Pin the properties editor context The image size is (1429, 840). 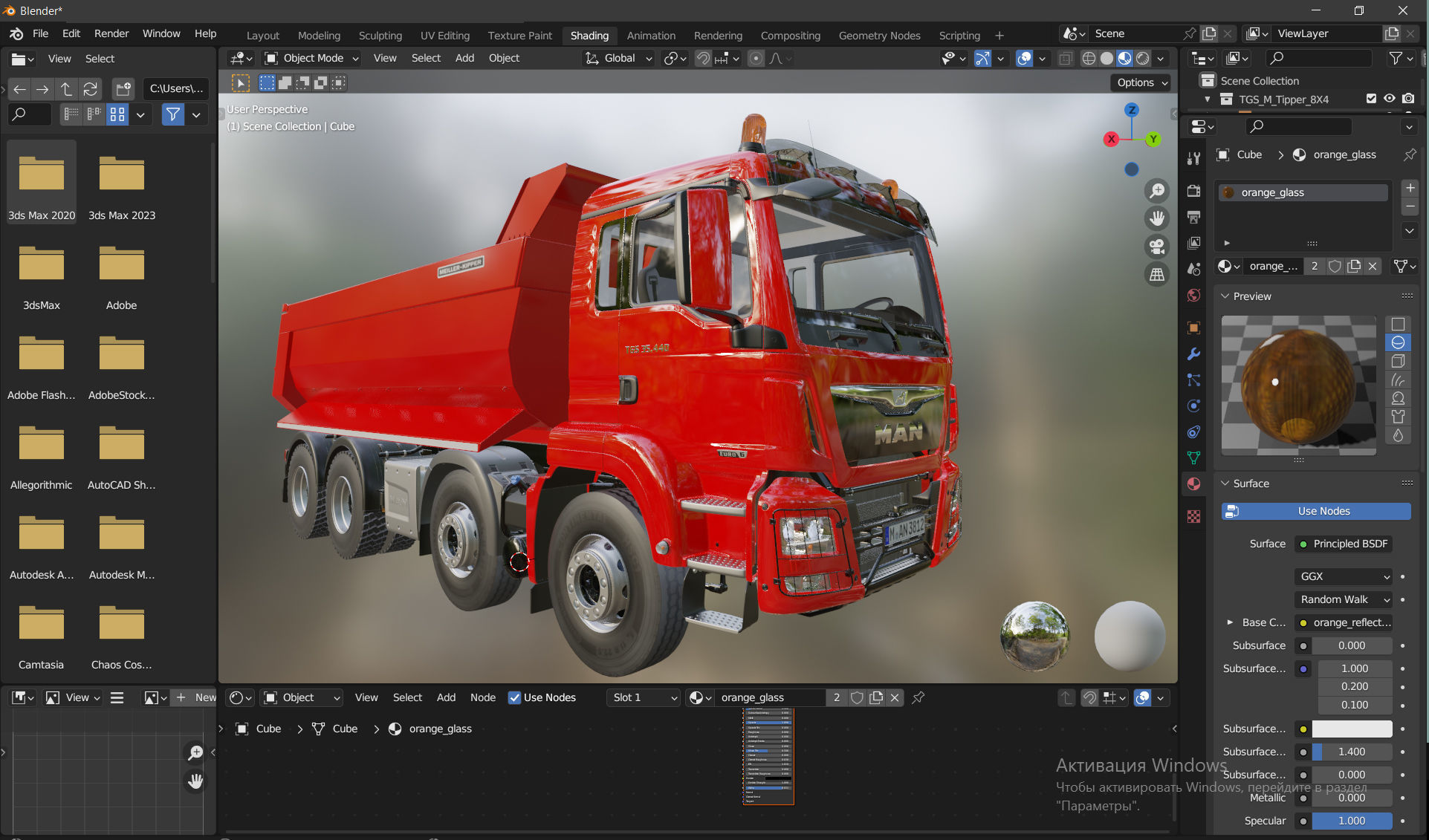pos(1410,154)
